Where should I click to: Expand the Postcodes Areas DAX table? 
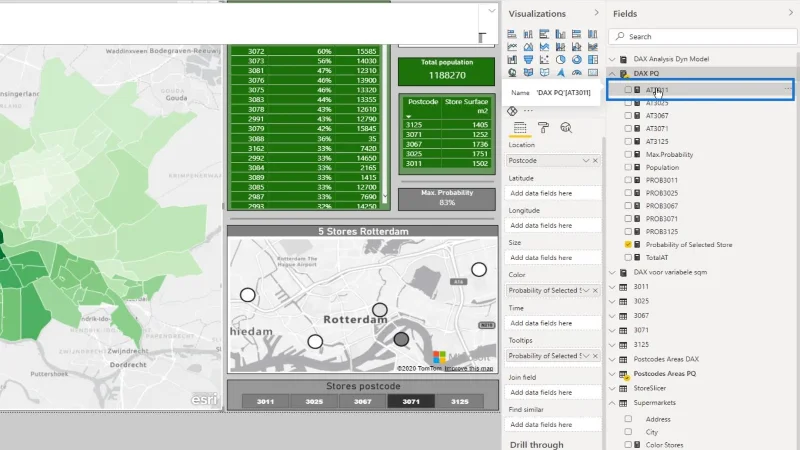[612, 359]
